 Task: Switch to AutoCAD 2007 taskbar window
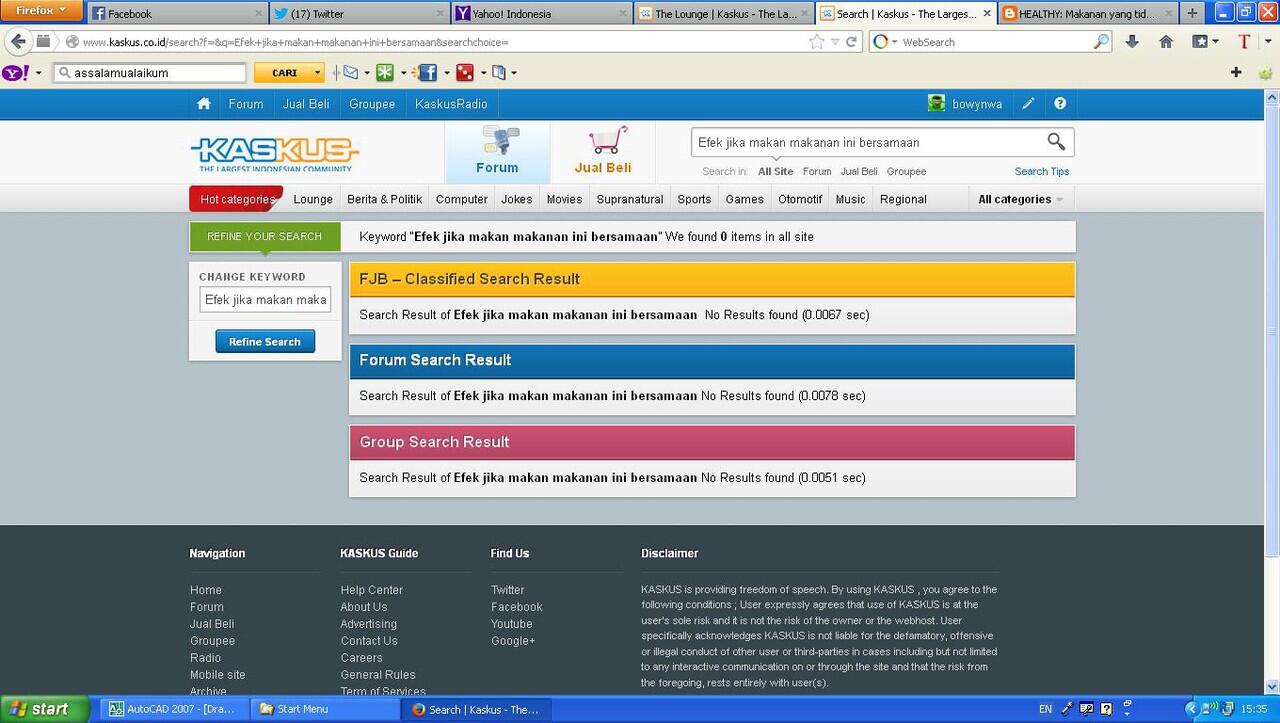pyautogui.click(x=173, y=709)
